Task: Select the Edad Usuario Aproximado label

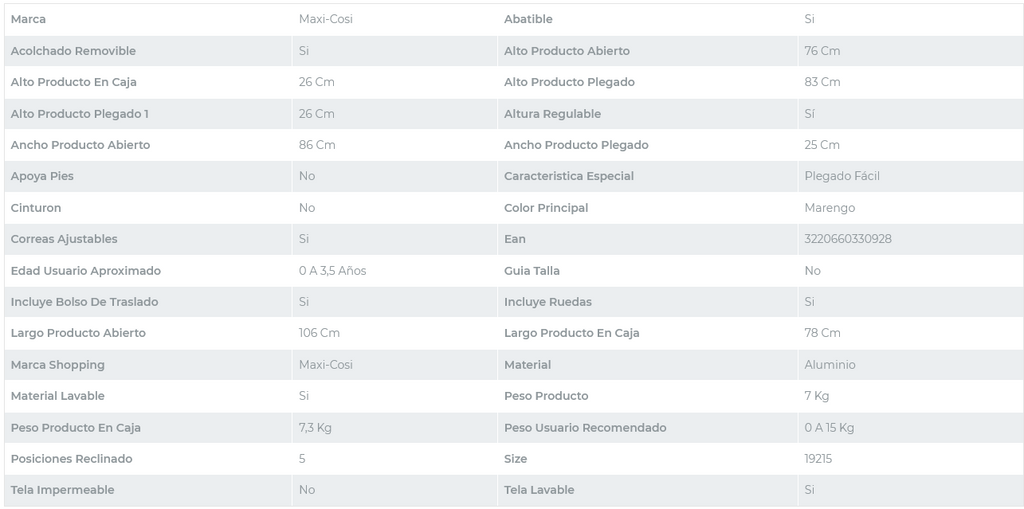Action: click(85, 271)
